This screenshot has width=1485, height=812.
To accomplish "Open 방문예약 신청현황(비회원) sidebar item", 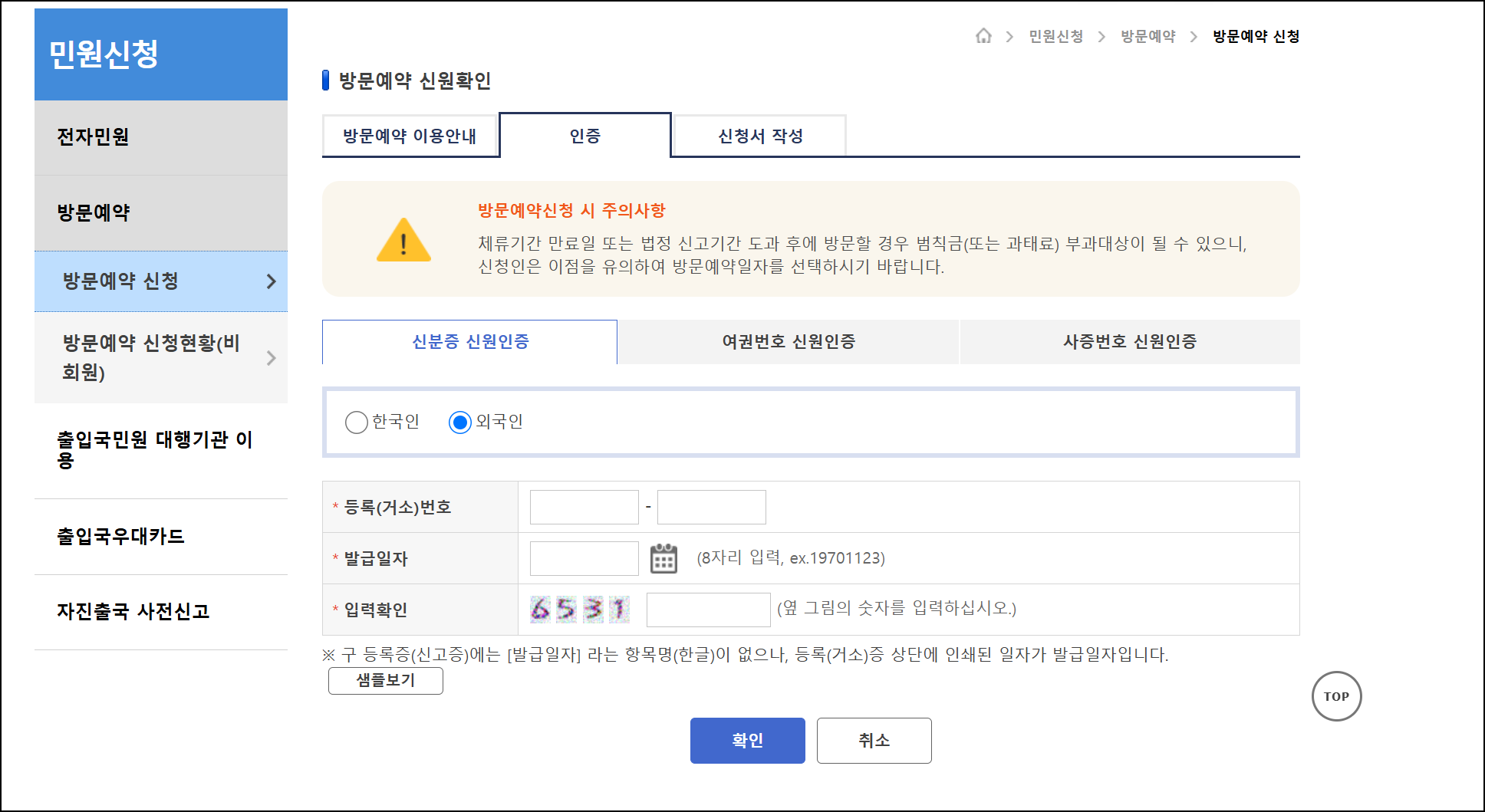I will pyautogui.click(x=161, y=358).
